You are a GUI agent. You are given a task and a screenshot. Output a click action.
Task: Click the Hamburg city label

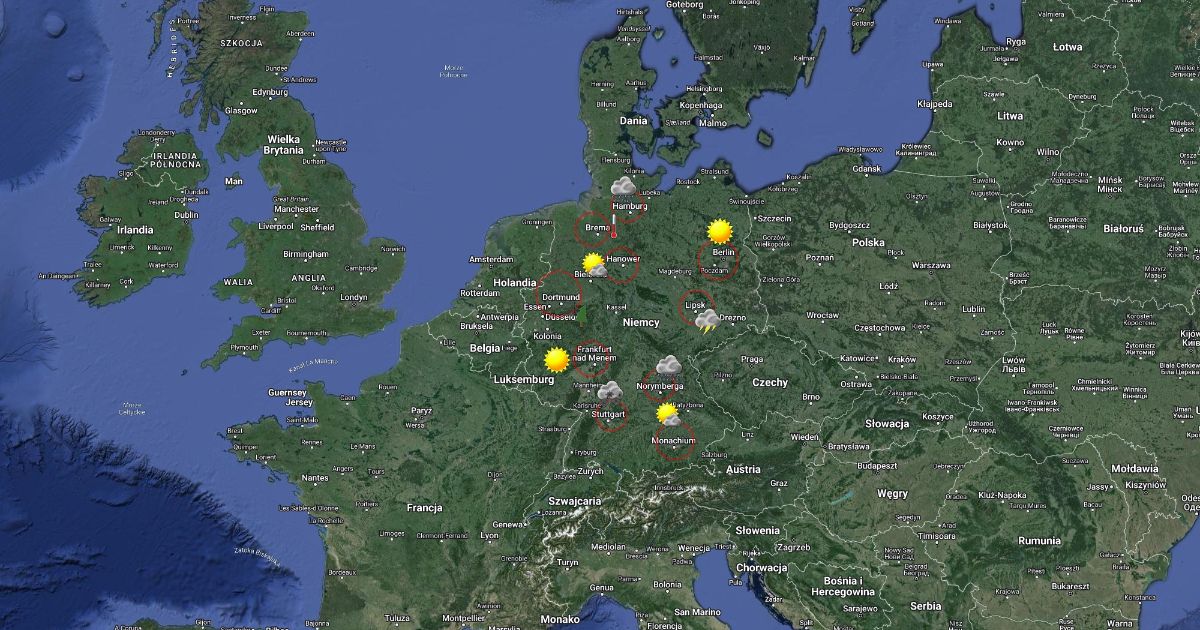click(630, 206)
